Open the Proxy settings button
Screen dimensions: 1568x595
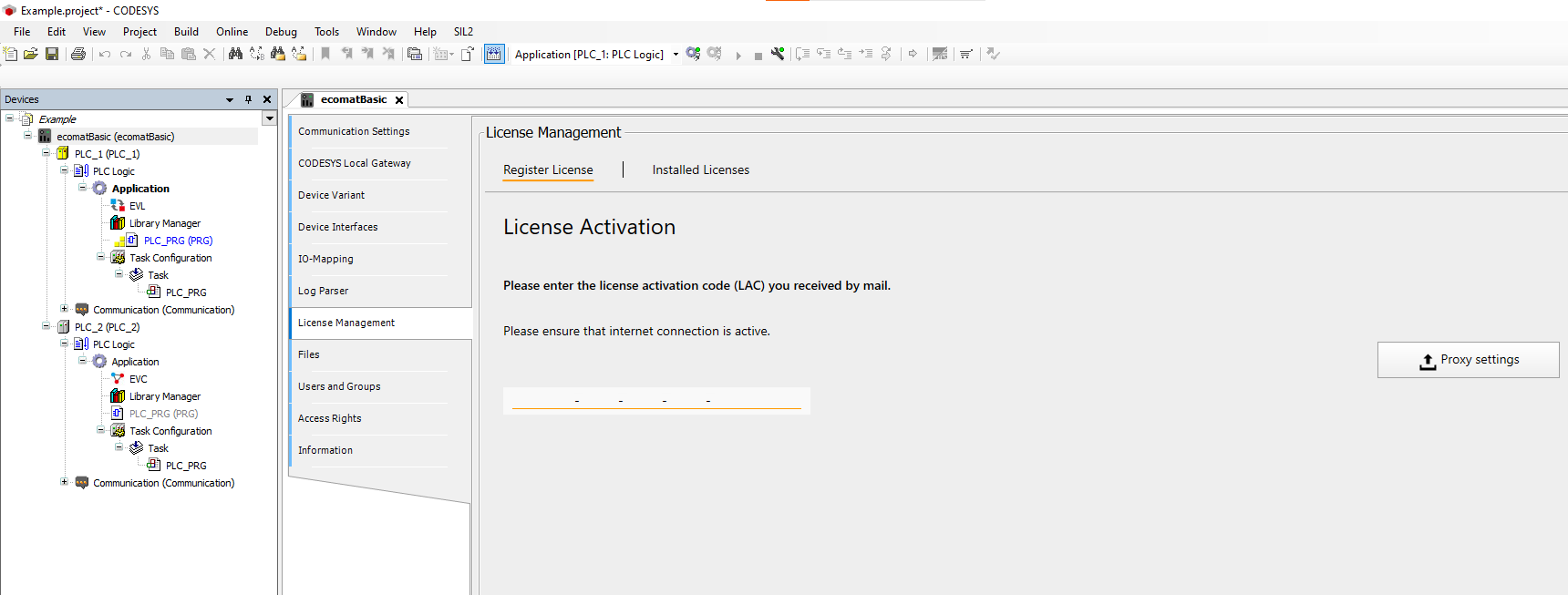(x=1468, y=360)
